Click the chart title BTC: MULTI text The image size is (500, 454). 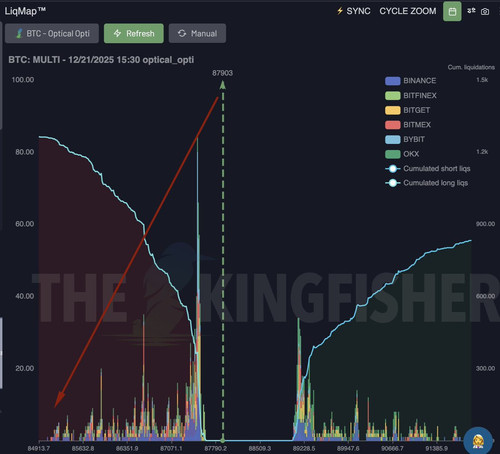pyautogui.click(x=101, y=60)
